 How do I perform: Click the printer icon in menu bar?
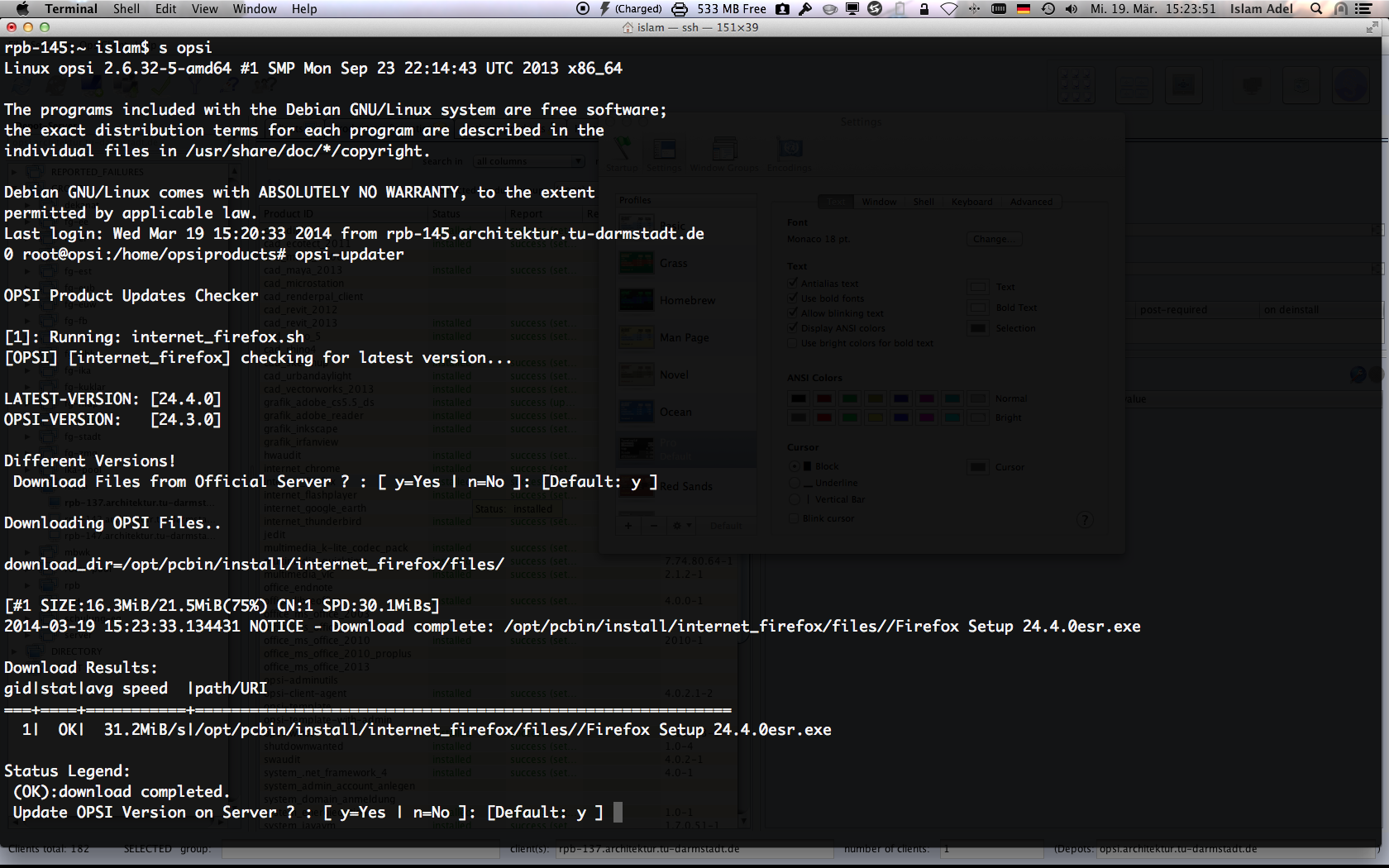tap(680, 8)
